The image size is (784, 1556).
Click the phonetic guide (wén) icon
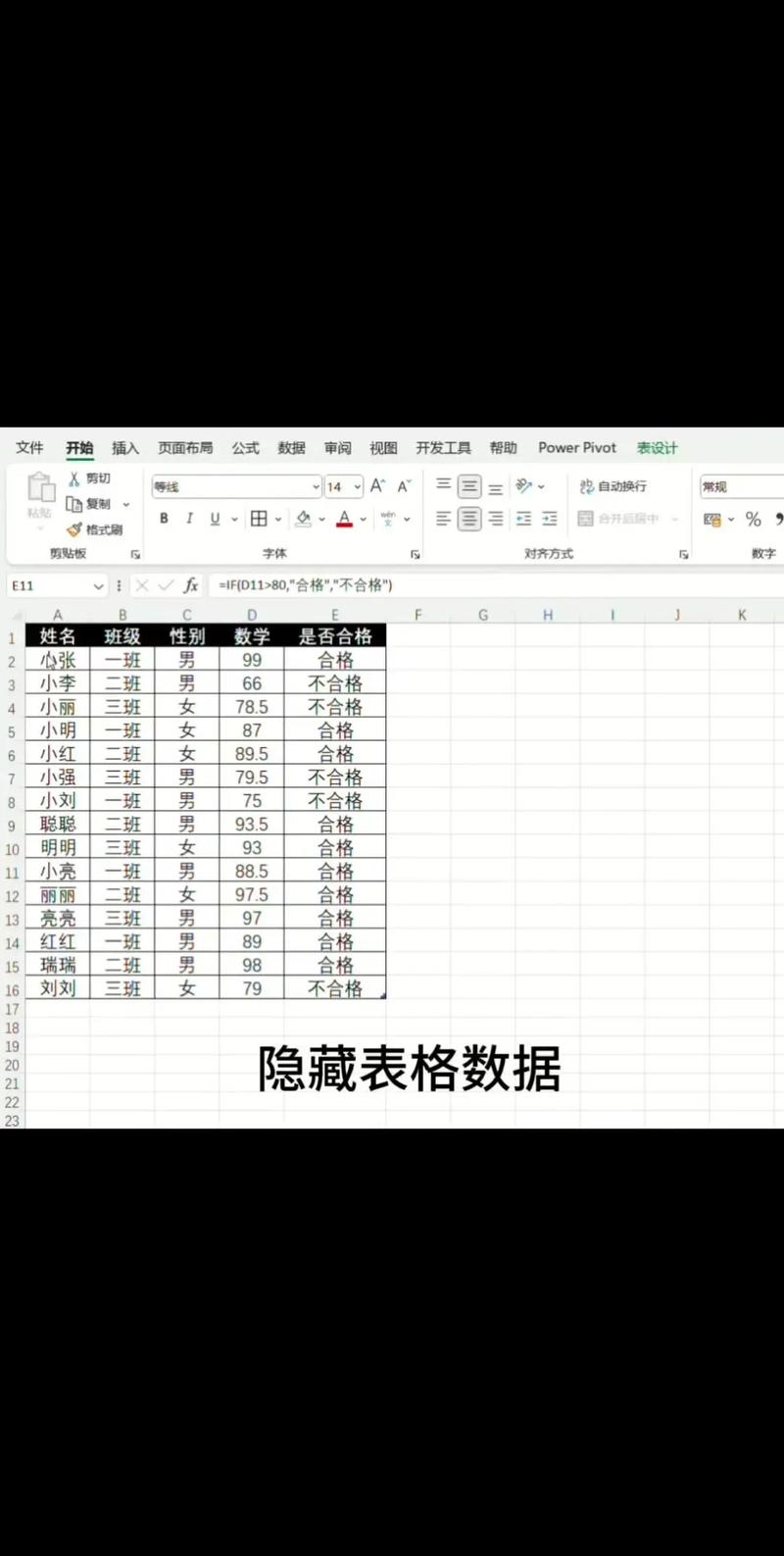click(x=388, y=519)
